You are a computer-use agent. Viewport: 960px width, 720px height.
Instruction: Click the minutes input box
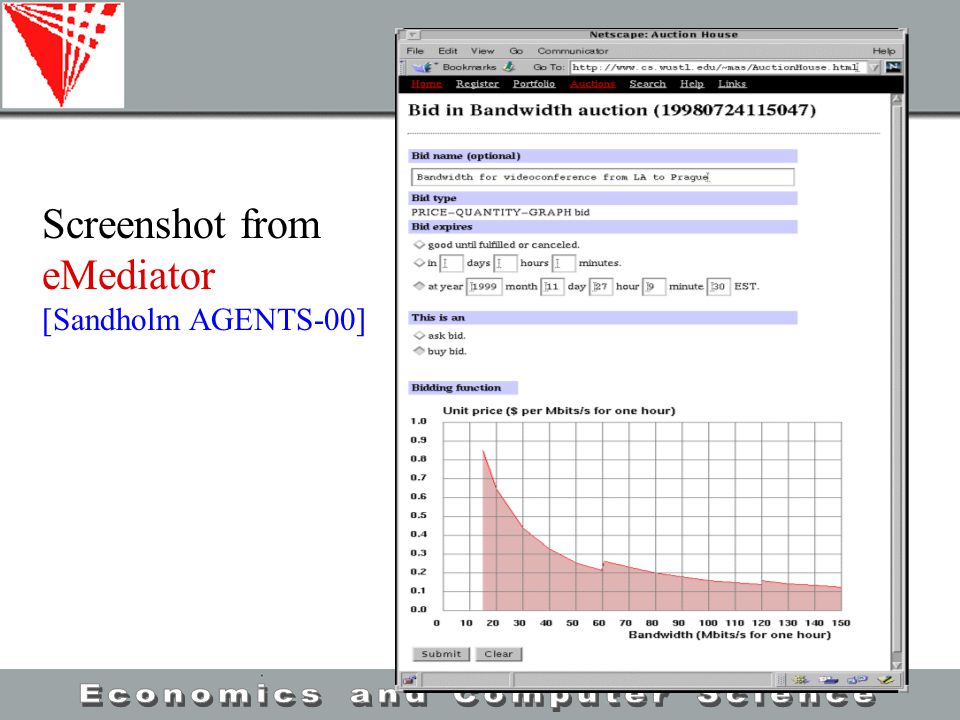[564, 263]
